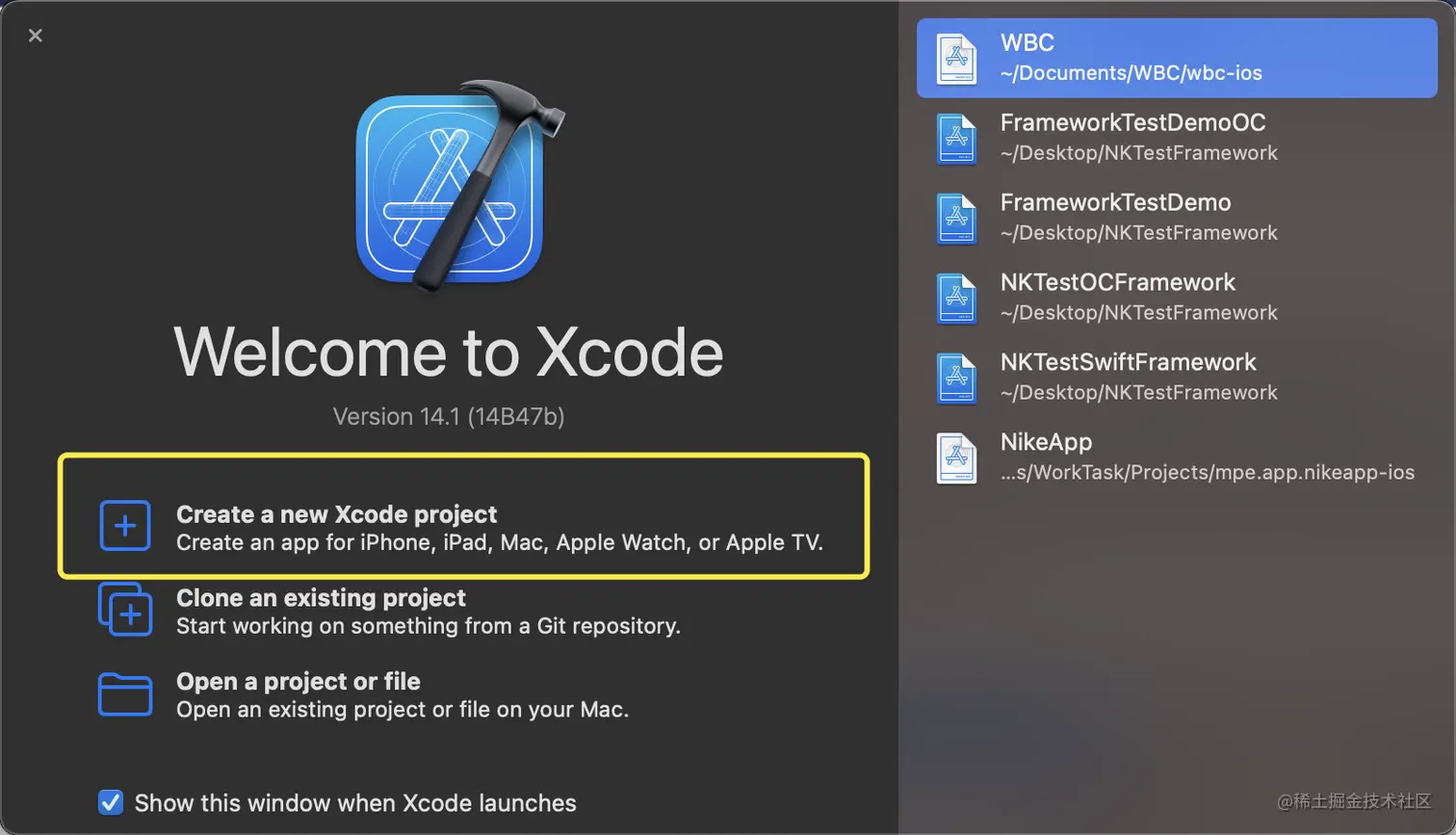Click the Xcode hammer app logo
The width and height of the screenshot is (1456, 835).
458,185
